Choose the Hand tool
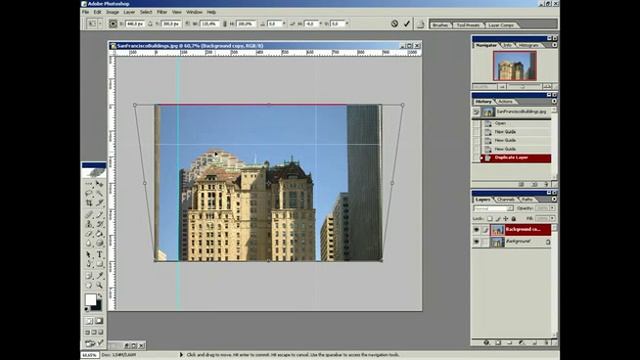Viewport: 640px width, 360px height. pos(89,285)
